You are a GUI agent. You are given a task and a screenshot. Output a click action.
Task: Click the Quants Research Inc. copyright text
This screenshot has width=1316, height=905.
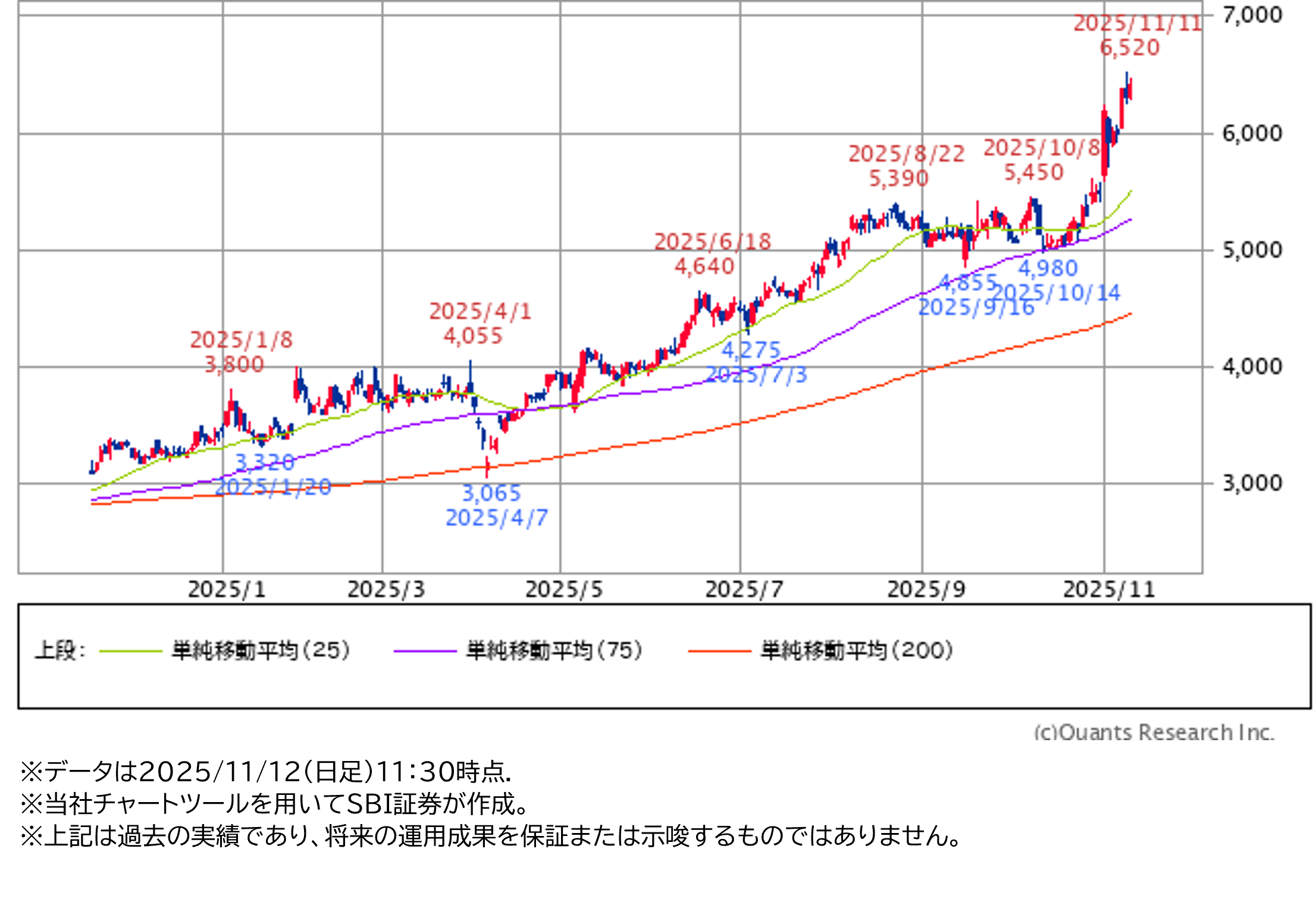coord(1154,732)
